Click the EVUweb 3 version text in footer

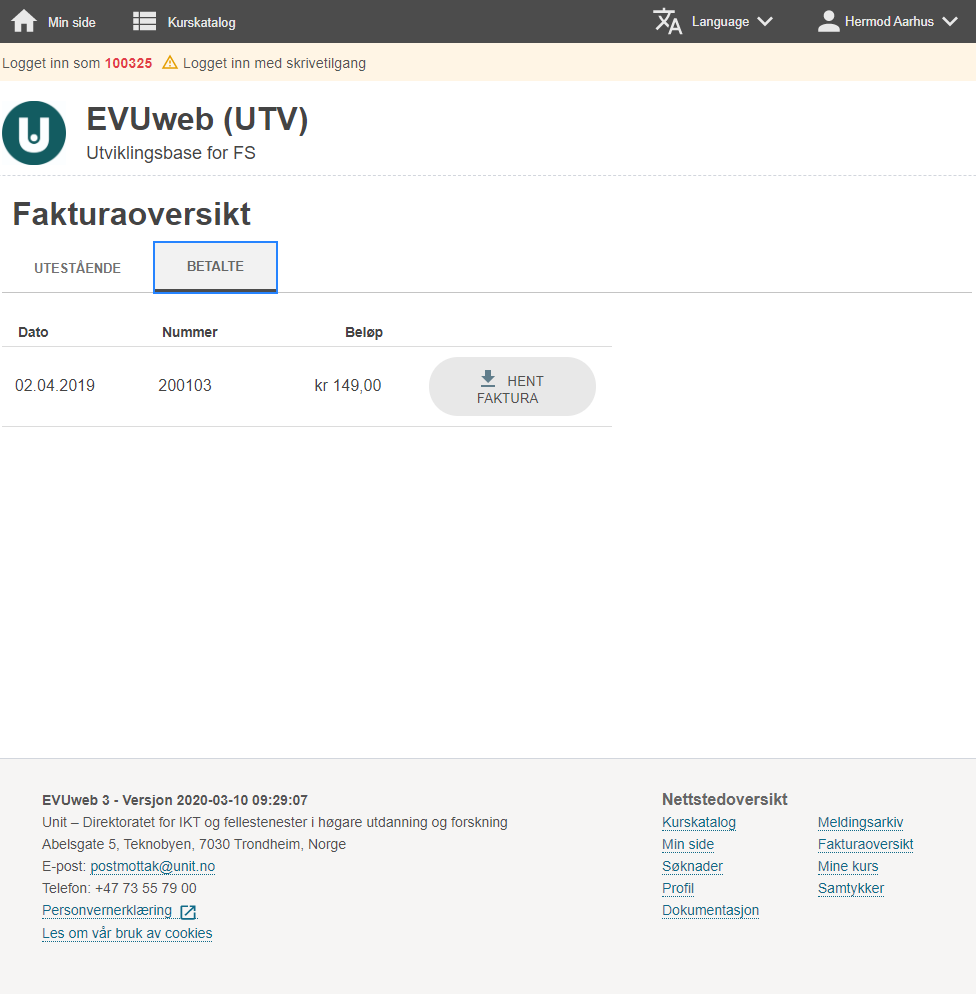coord(175,800)
